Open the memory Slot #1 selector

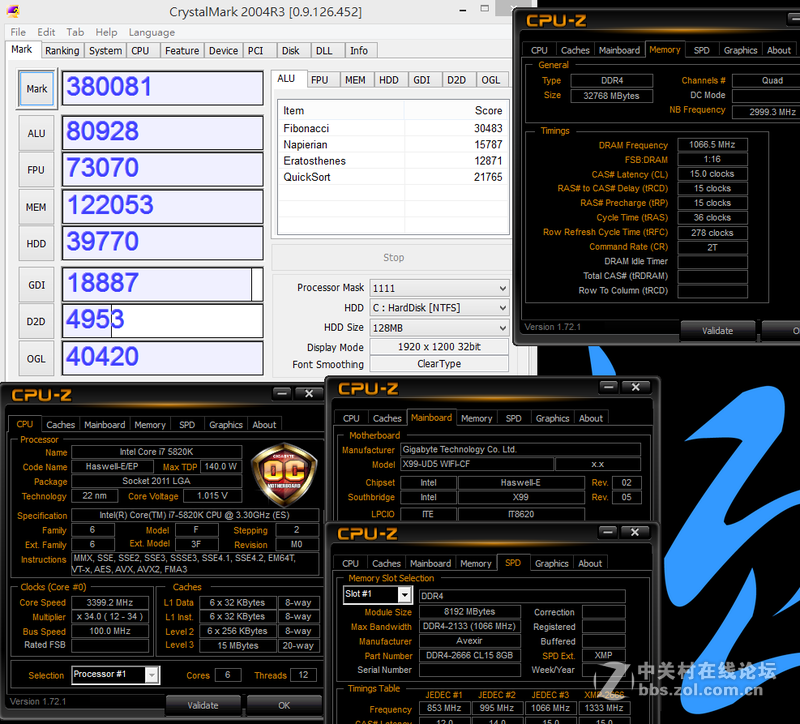click(x=377, y=594)
